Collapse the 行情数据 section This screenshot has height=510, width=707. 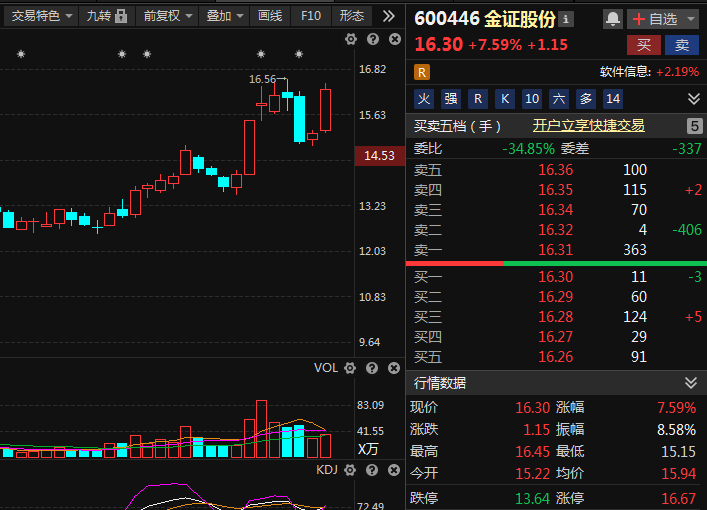click(x=691, y=383)
